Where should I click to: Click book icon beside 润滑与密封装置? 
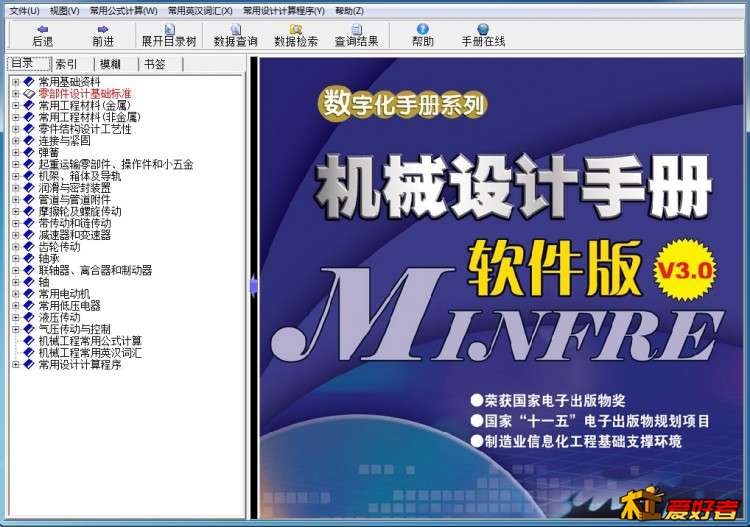[x=29, y=188]
